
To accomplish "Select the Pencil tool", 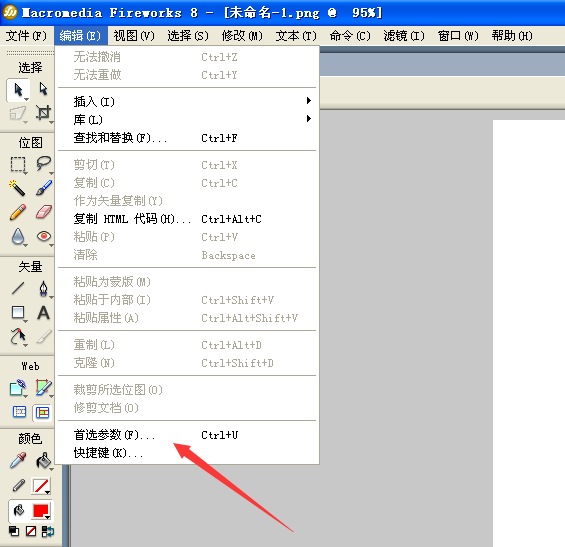I will [x=18, y=212].
